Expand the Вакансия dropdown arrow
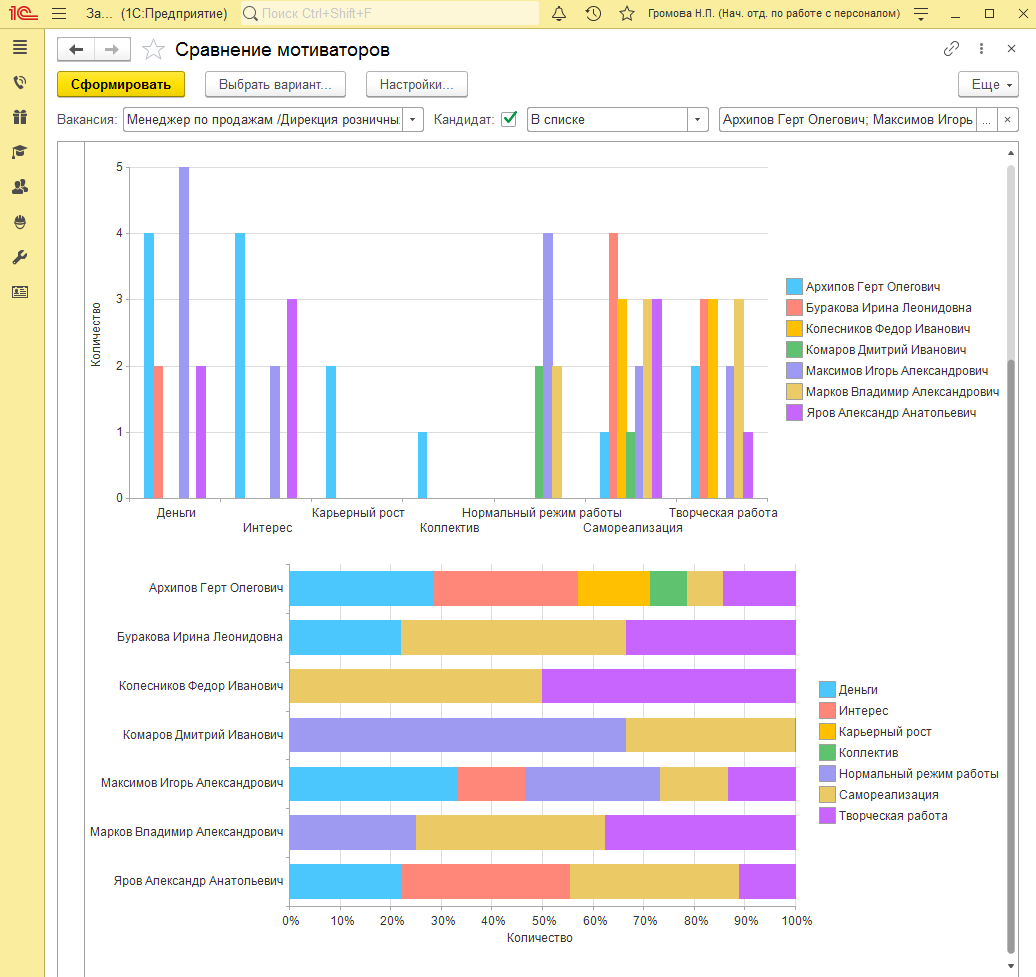The width and height of the screenshot is (1036, 977). click(x=413, y=120)
